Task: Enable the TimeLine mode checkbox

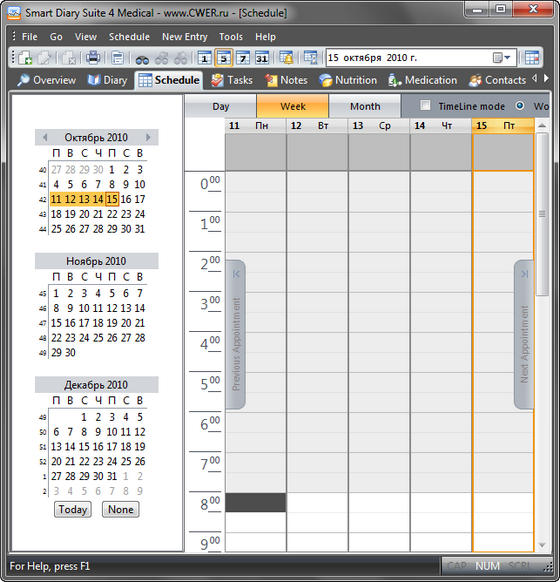Action: coord(425,106)
